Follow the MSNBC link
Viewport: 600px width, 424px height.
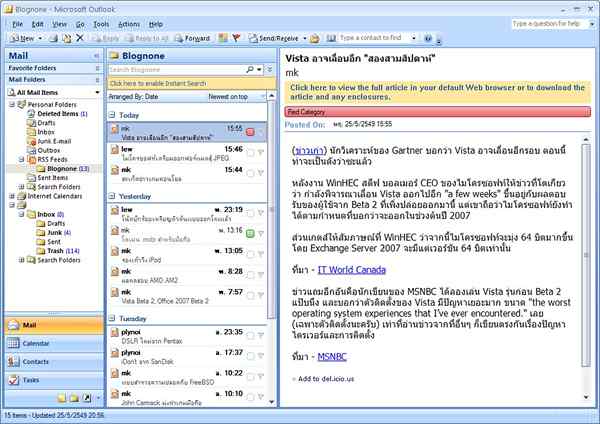point(332,357)
